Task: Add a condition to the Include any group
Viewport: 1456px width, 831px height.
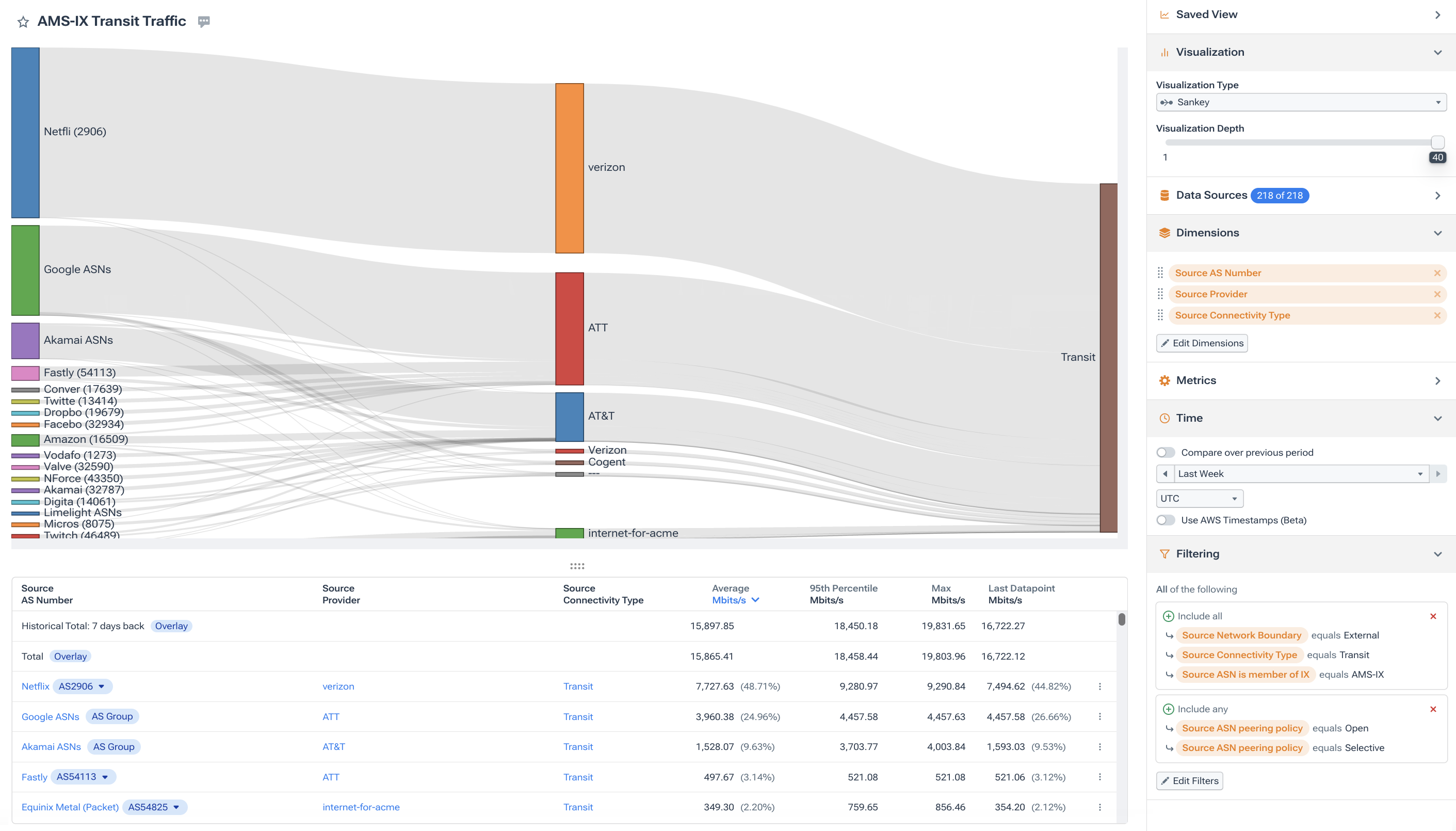Action: click(1169, 709)
